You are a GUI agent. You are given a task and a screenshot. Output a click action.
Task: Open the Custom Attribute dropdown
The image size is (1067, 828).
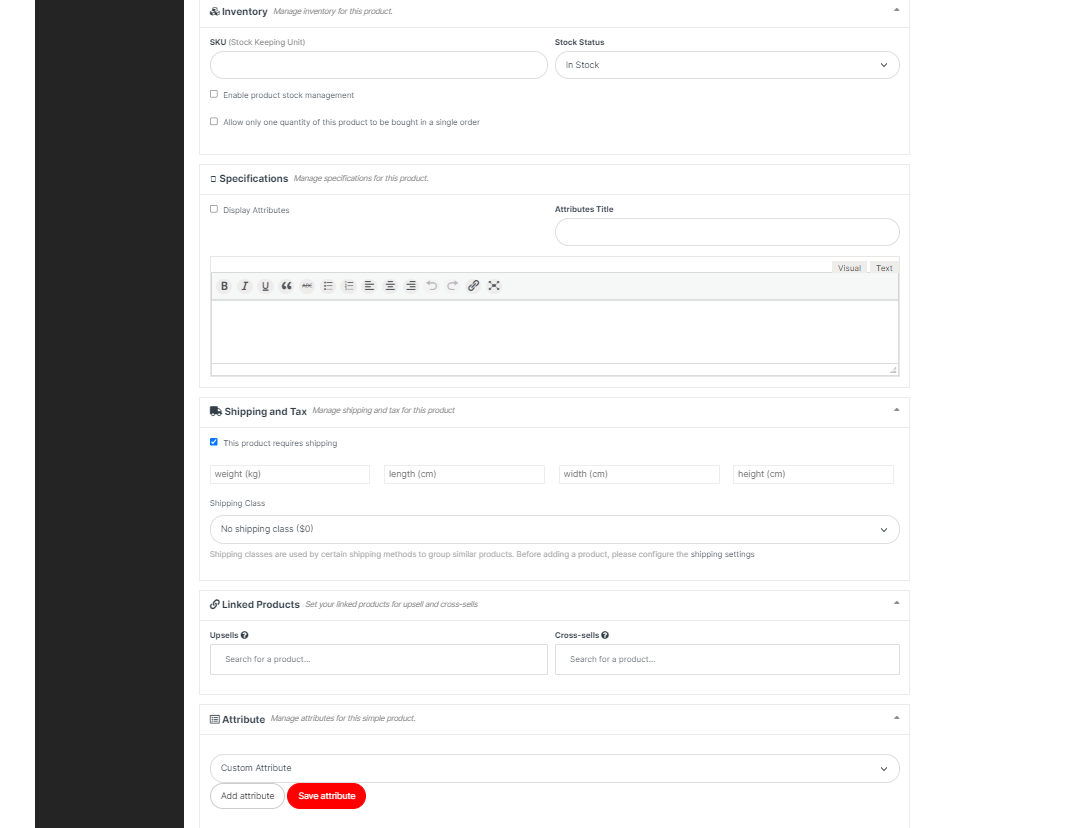tap(555, 768)
